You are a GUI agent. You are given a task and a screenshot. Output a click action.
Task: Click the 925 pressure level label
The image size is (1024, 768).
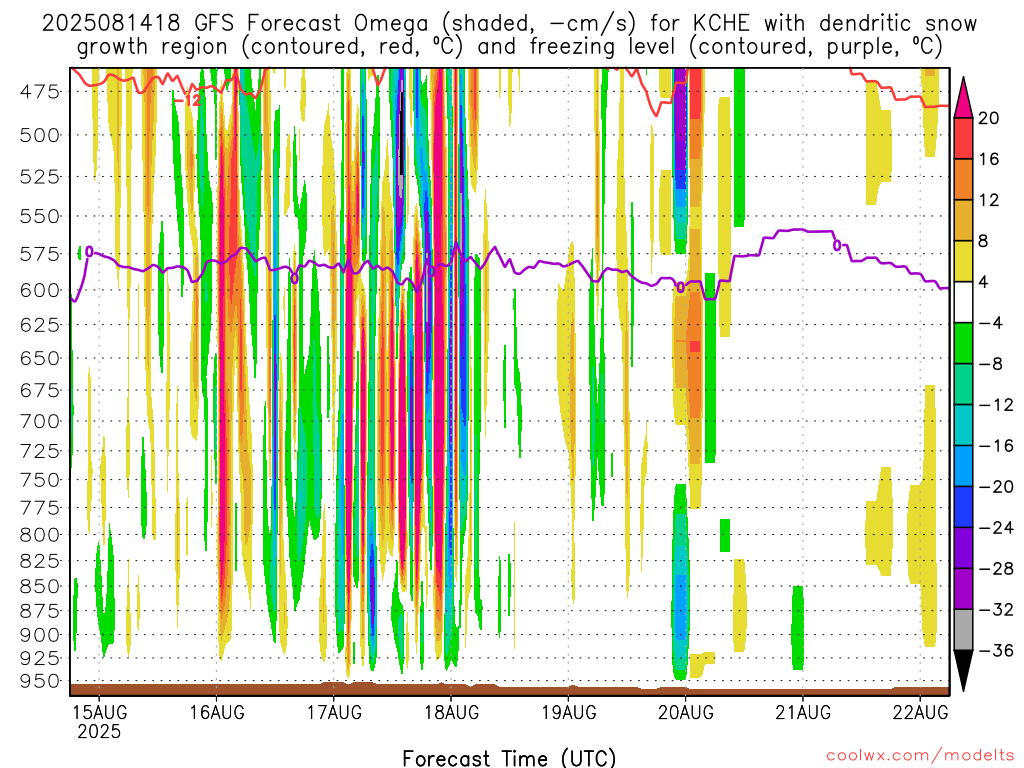(40, 658)
